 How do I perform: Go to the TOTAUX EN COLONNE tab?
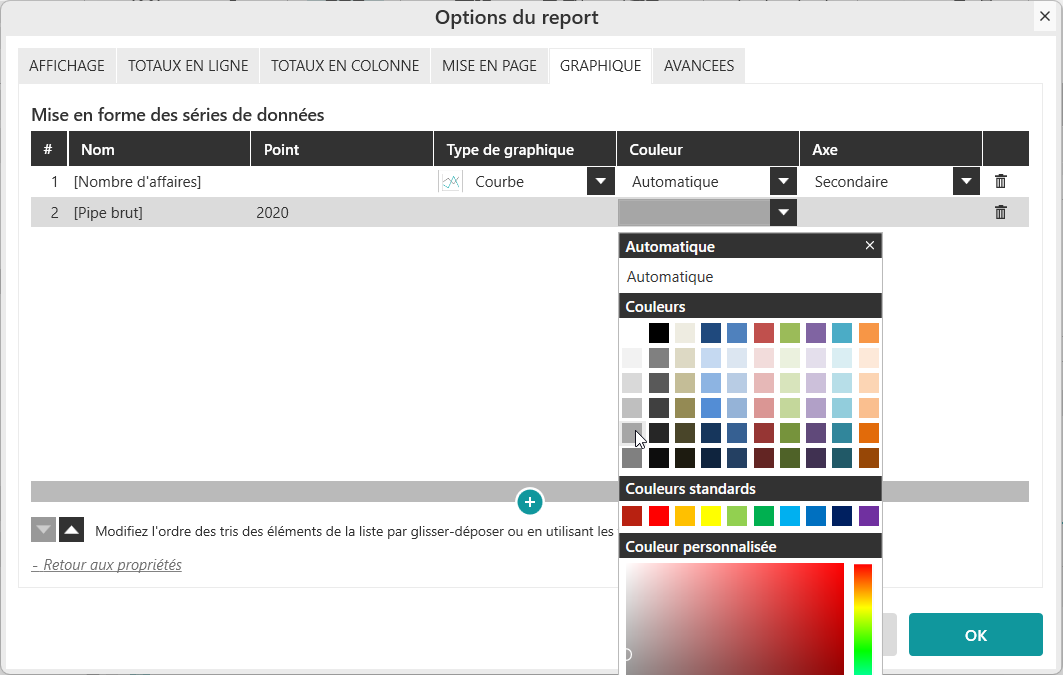click(x=345, y=66)
